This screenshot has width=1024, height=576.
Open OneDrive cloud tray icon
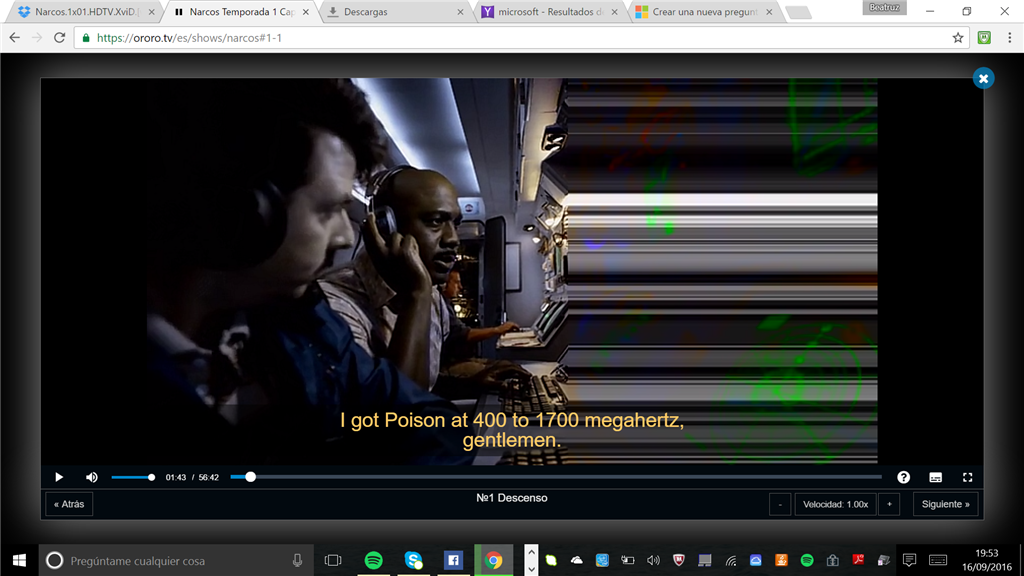pyautogui.click(x=577, y=560)
